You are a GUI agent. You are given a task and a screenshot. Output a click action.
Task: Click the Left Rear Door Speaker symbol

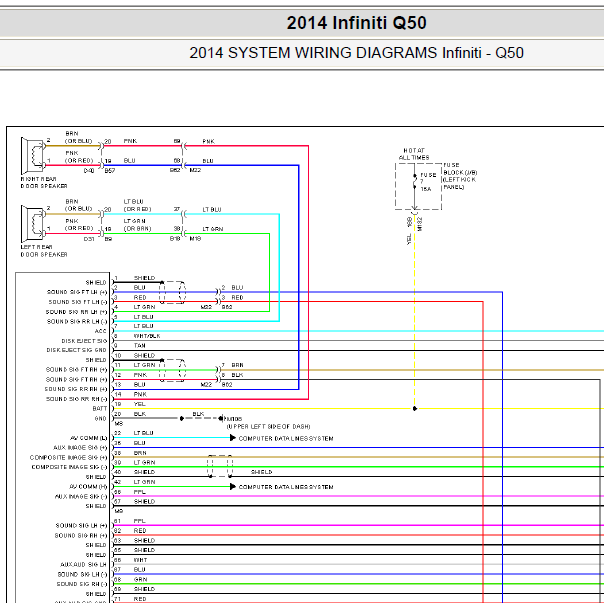(x=33, y=224)
